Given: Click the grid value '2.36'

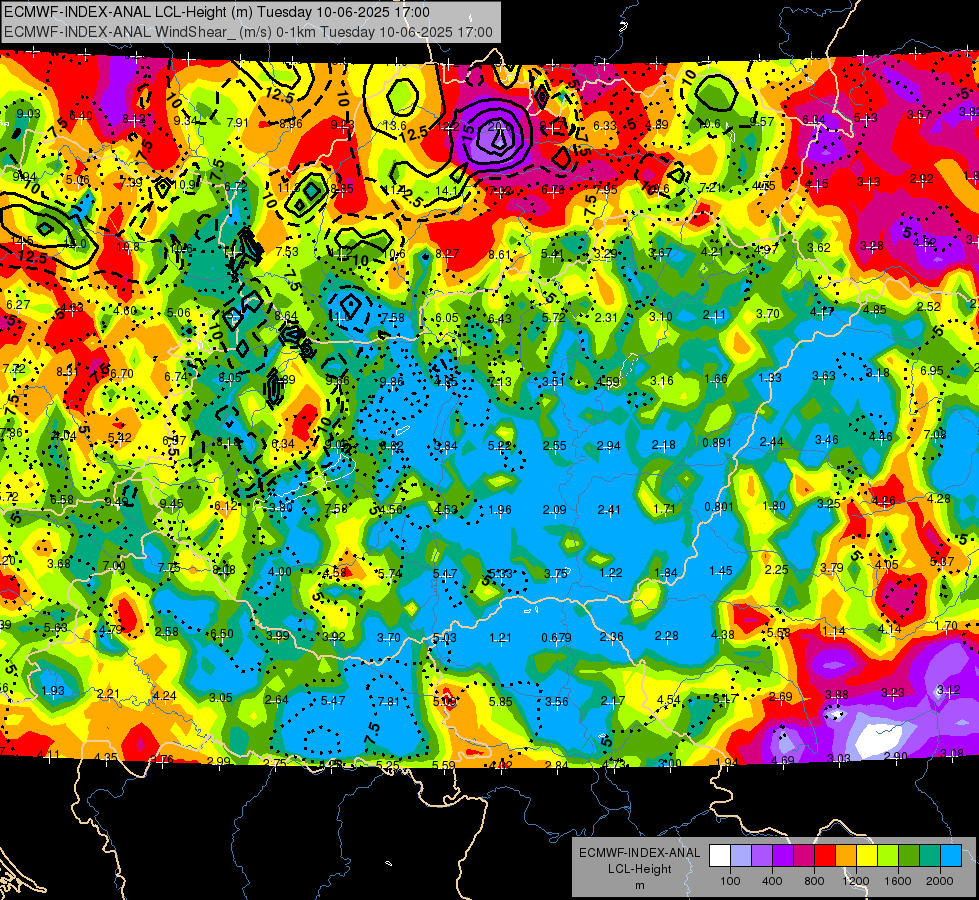Looking at the screenshot, I should (611, 636).
